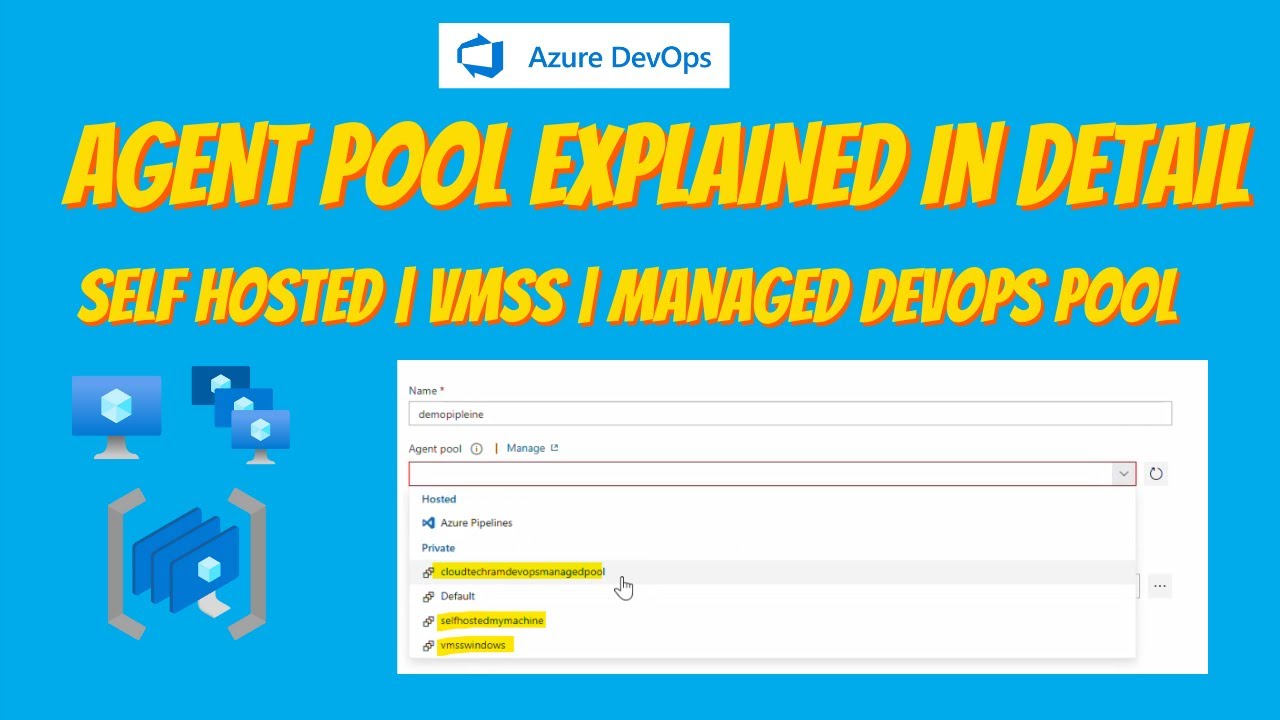The width and height of the screenshot is (1280, 720).
Task: Open the ellipsis more options button
Action: click(x=1159, y=587)
